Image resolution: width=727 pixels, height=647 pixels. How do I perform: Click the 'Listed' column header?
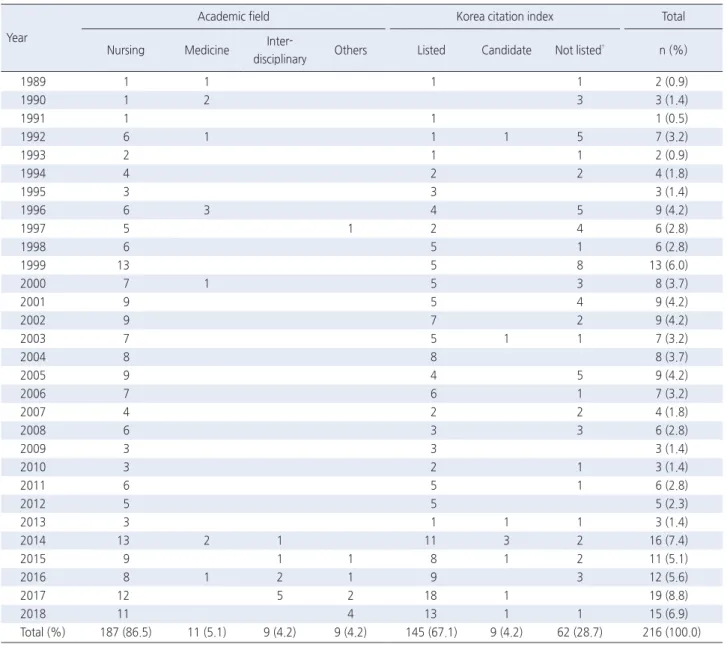click(x=431, y=50)
